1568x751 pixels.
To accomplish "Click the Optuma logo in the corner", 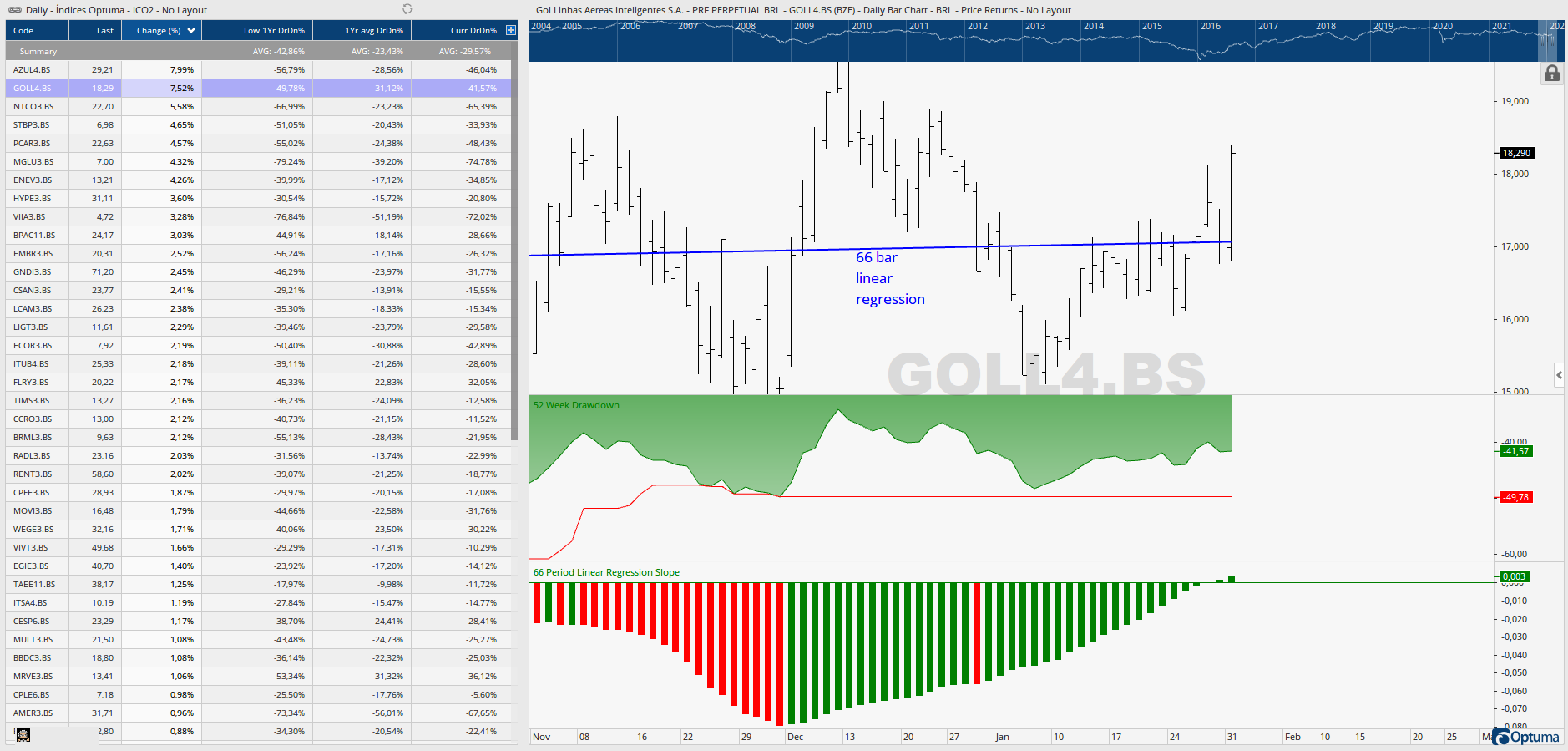I will point(1525,737).
